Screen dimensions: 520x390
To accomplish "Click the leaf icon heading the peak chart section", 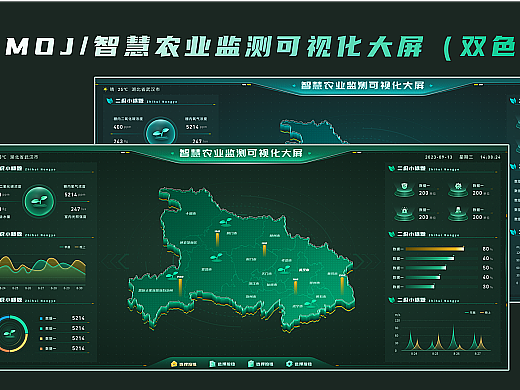I will coord(391,300).
